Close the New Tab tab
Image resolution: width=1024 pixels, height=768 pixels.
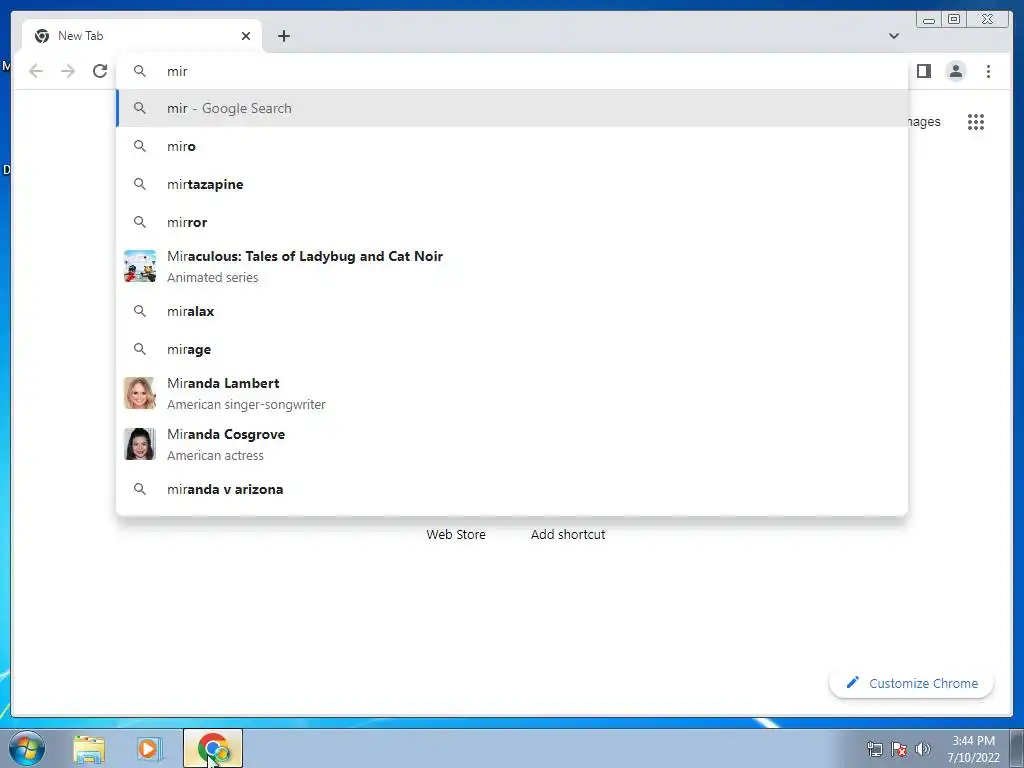click(x=246, y=36)
